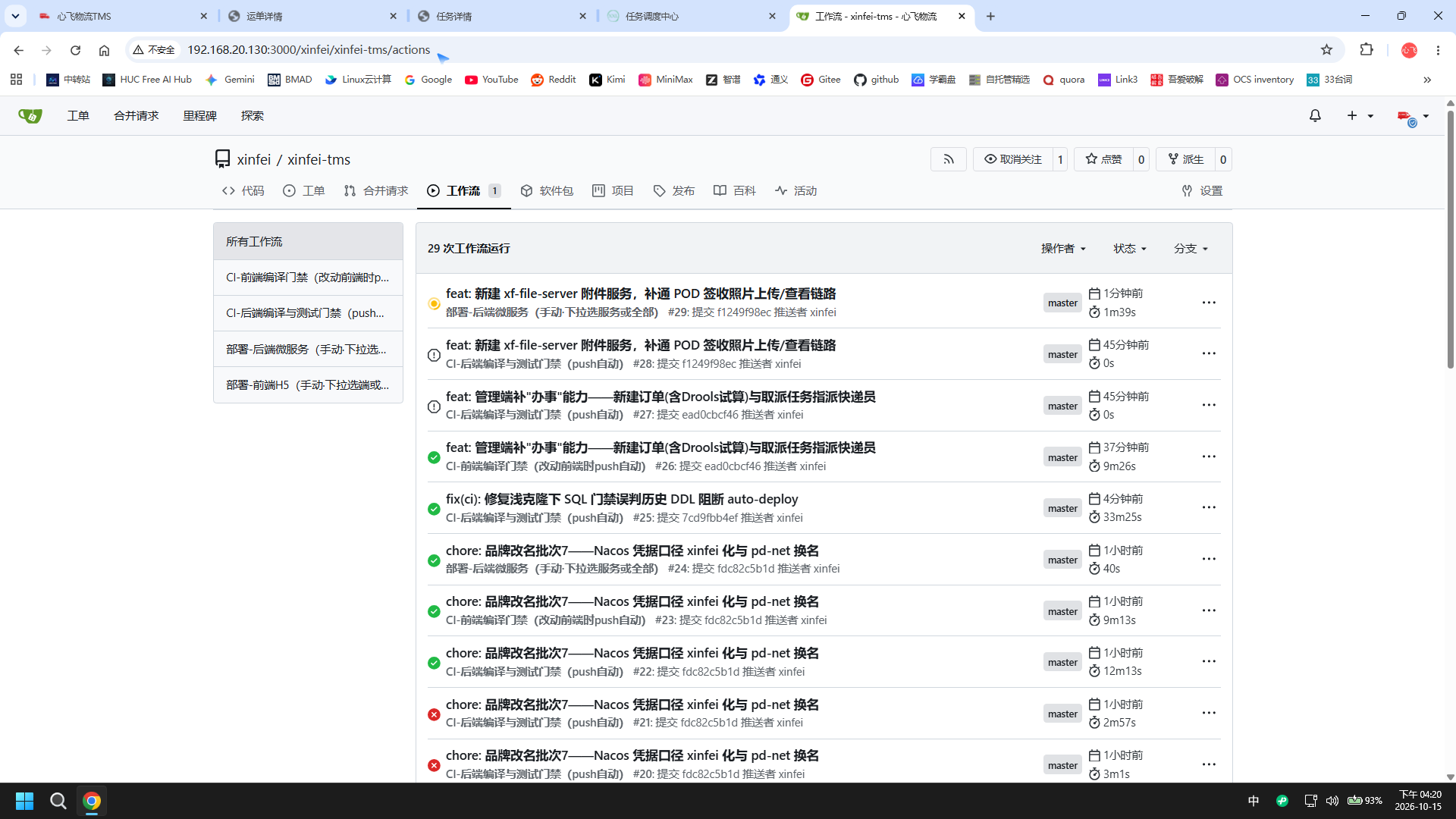
Task: Star the repository with 点赞
Action: click(1103, 159)
